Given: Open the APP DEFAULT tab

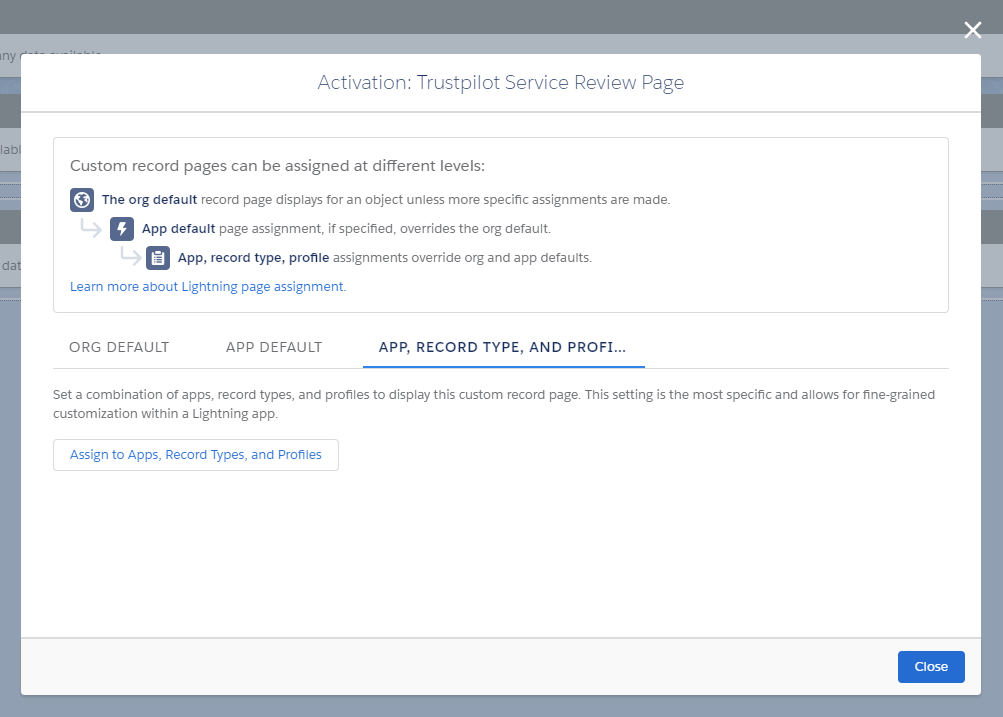Looking at the screenshot, I should tap(273, 347).
